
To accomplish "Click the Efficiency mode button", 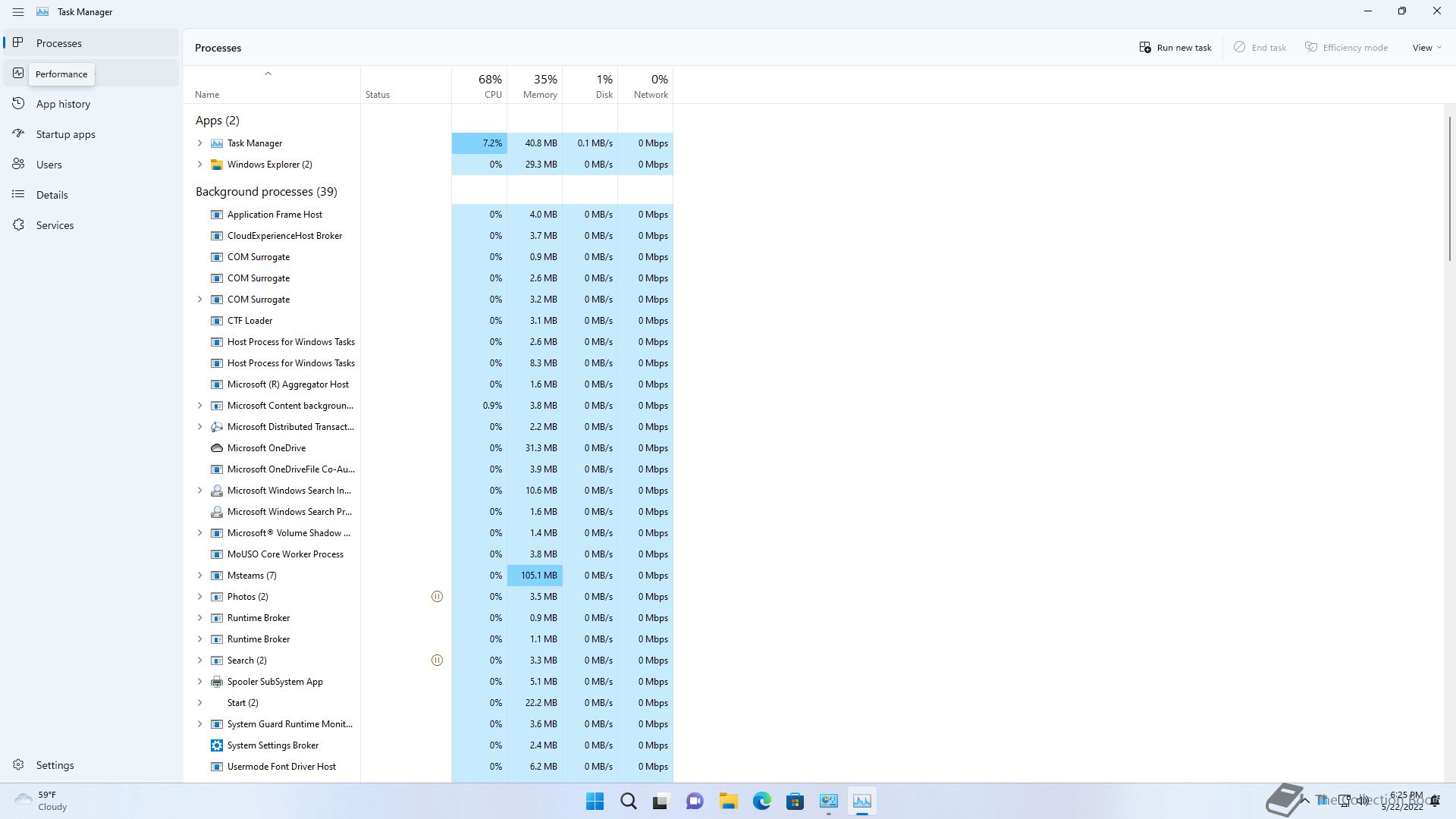I will [1346, 47].
